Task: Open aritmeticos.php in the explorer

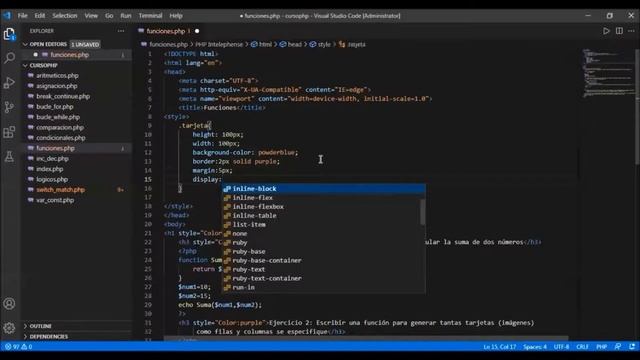Action: 77,76
